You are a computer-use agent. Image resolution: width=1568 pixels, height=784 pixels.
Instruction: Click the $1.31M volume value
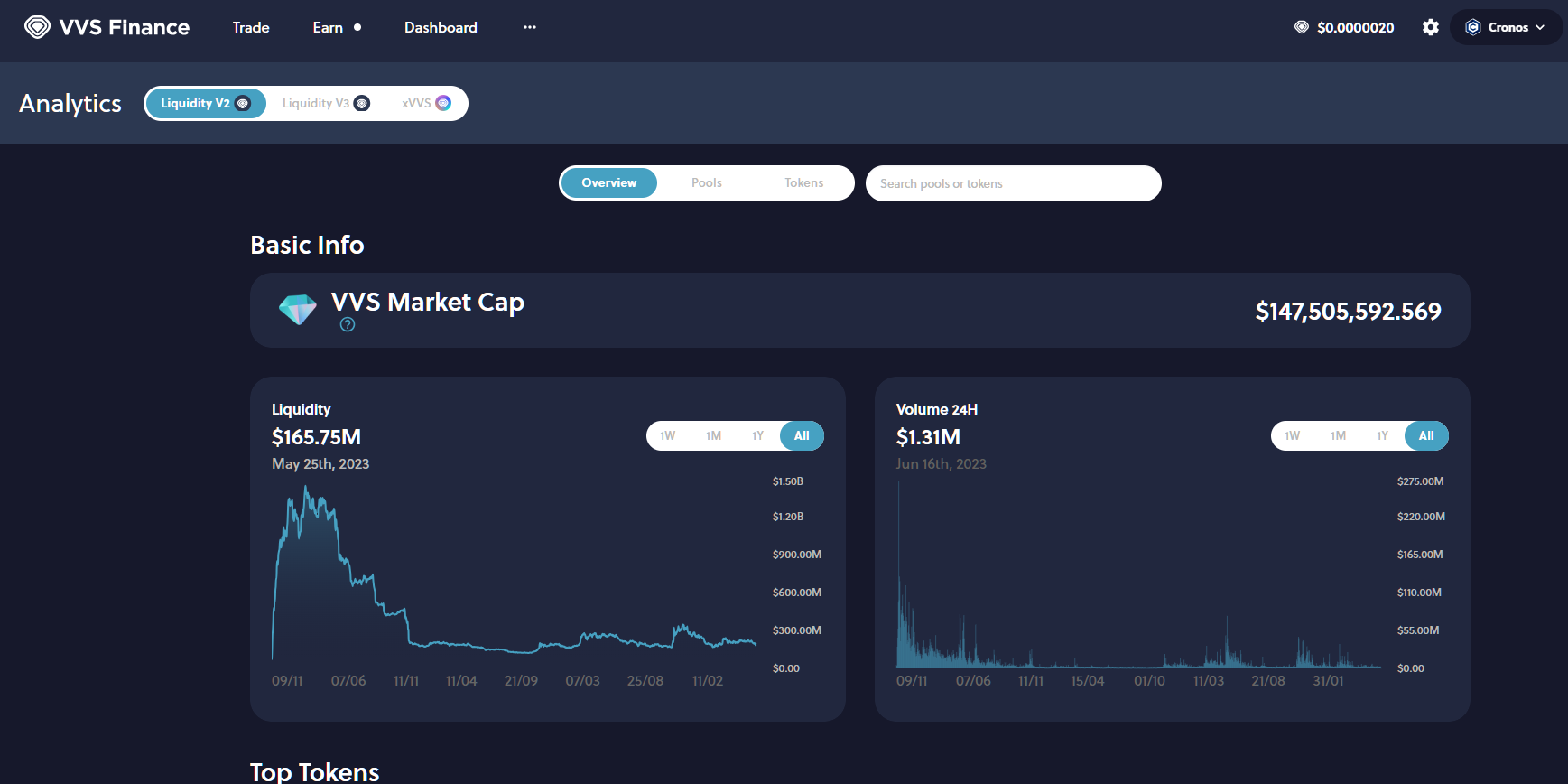pos(928,437)
